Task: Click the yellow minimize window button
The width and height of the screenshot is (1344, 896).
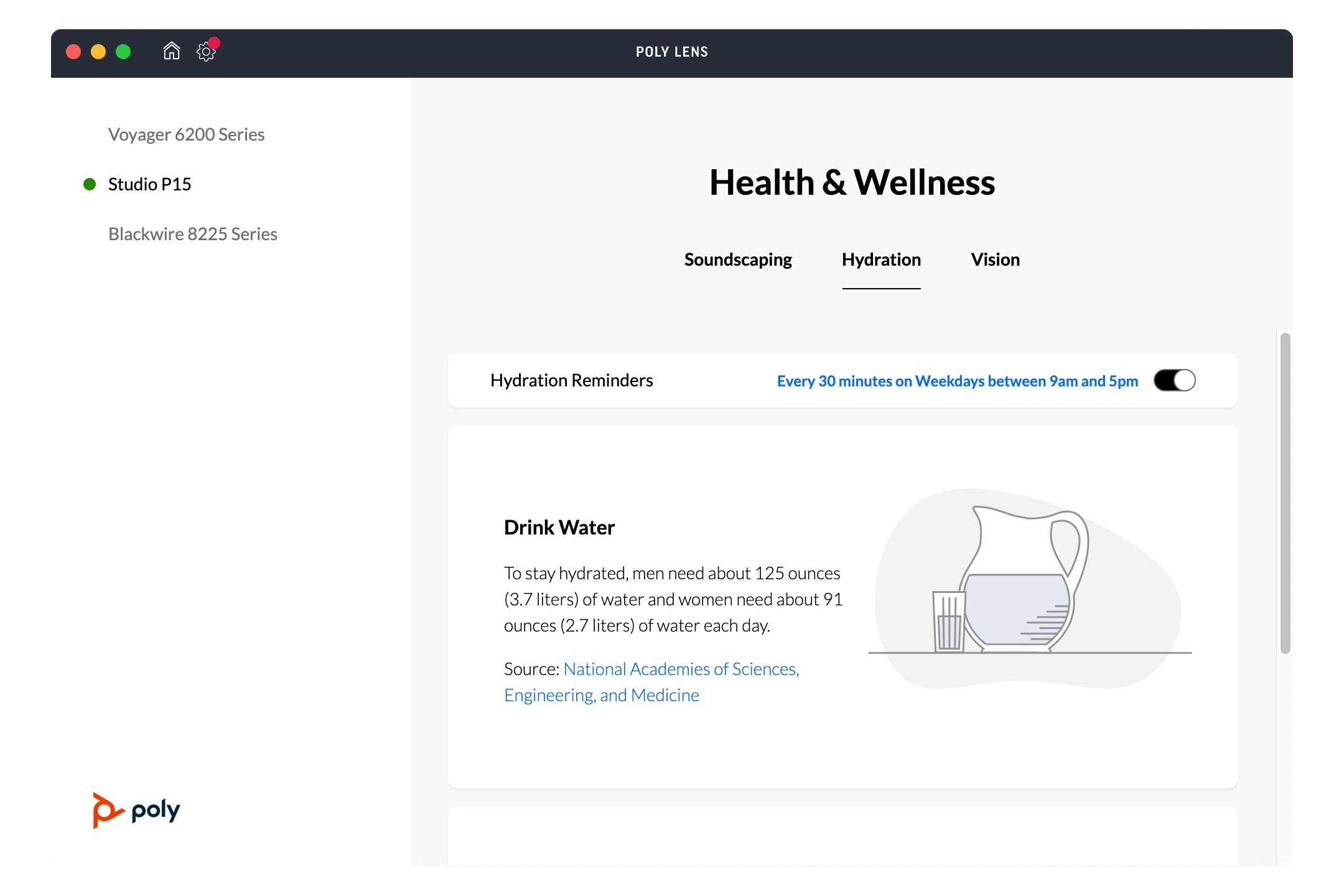Action: click(x=98, y=52)
